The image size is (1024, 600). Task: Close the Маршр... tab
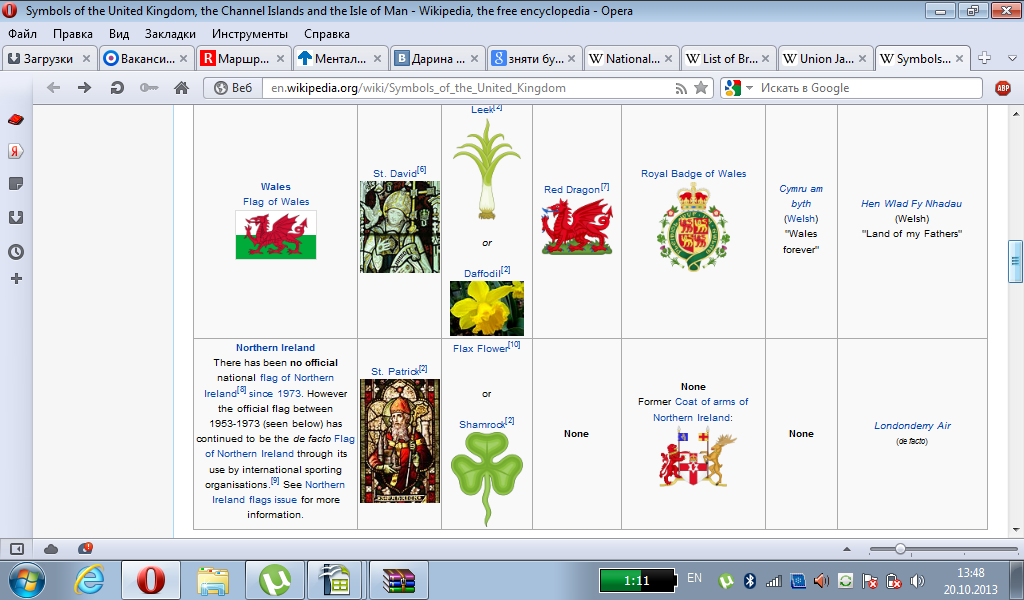[280, 59]
